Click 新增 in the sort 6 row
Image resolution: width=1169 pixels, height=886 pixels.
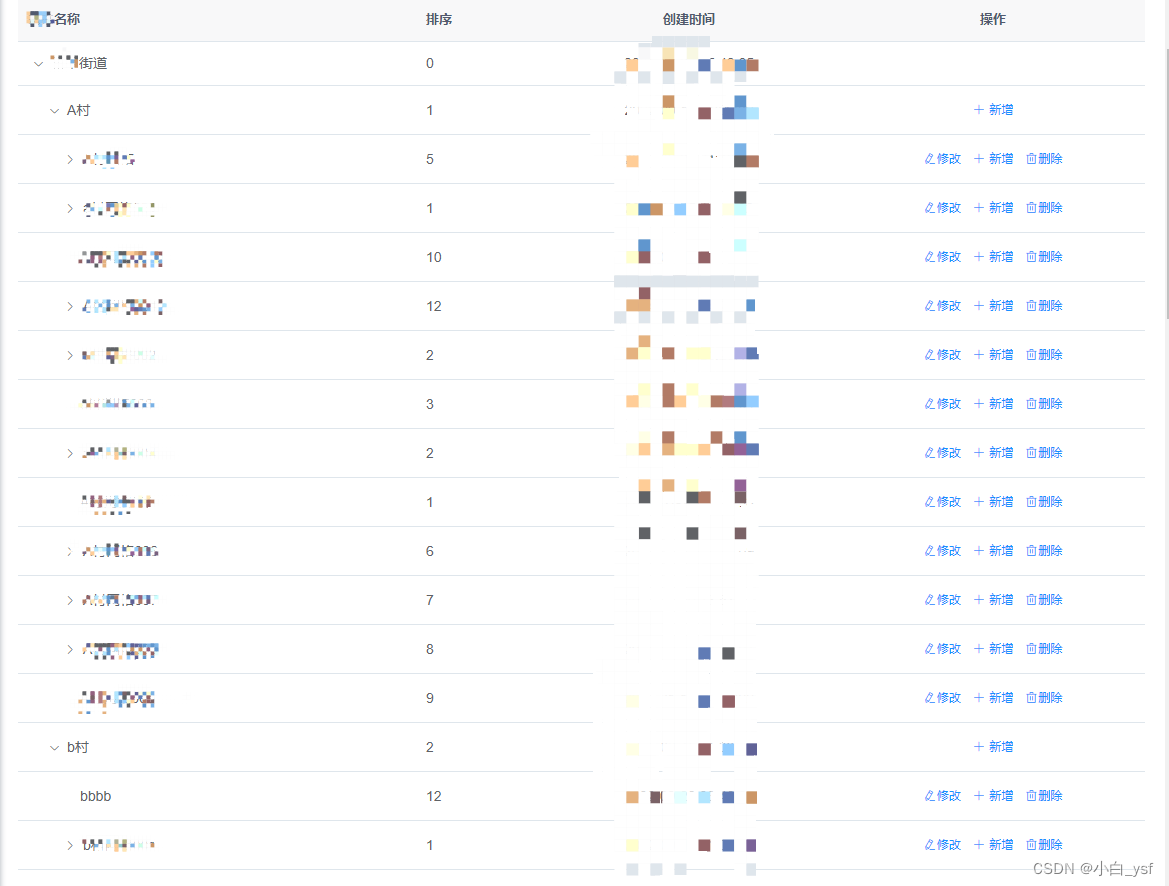click(x=994, y=550)
